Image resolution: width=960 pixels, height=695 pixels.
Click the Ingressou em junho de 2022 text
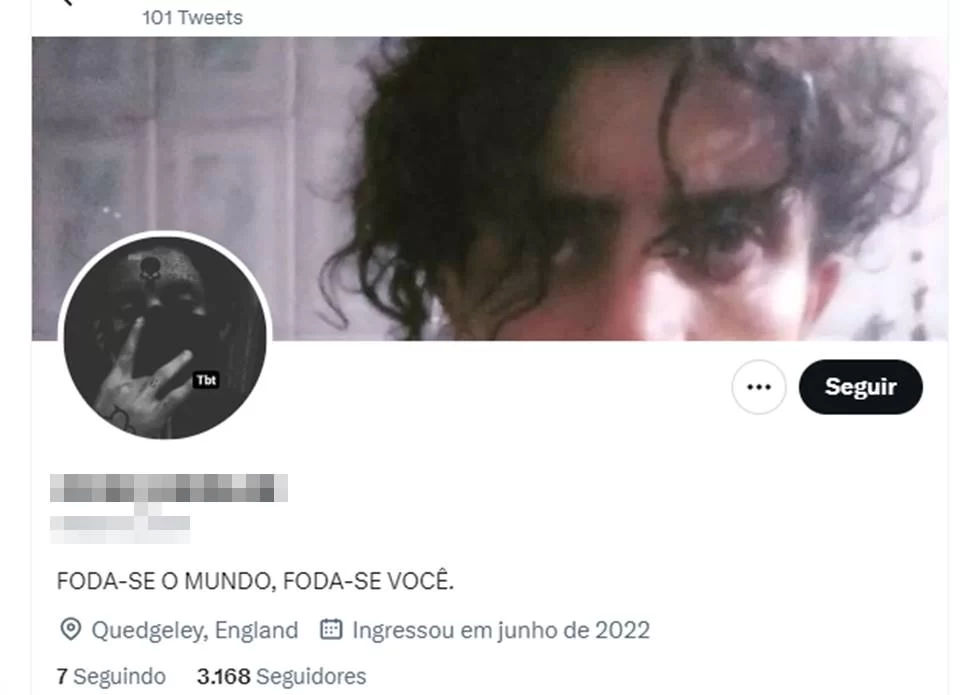point(501,630)
